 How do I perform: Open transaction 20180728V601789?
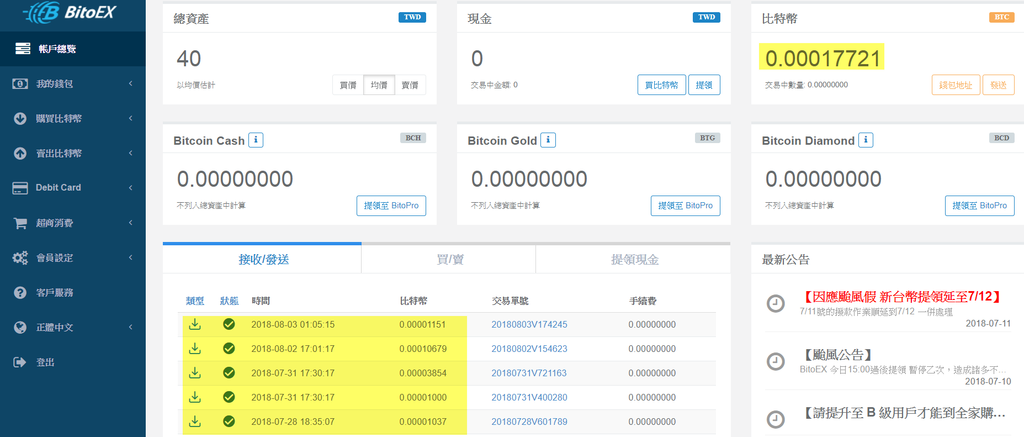529,421
